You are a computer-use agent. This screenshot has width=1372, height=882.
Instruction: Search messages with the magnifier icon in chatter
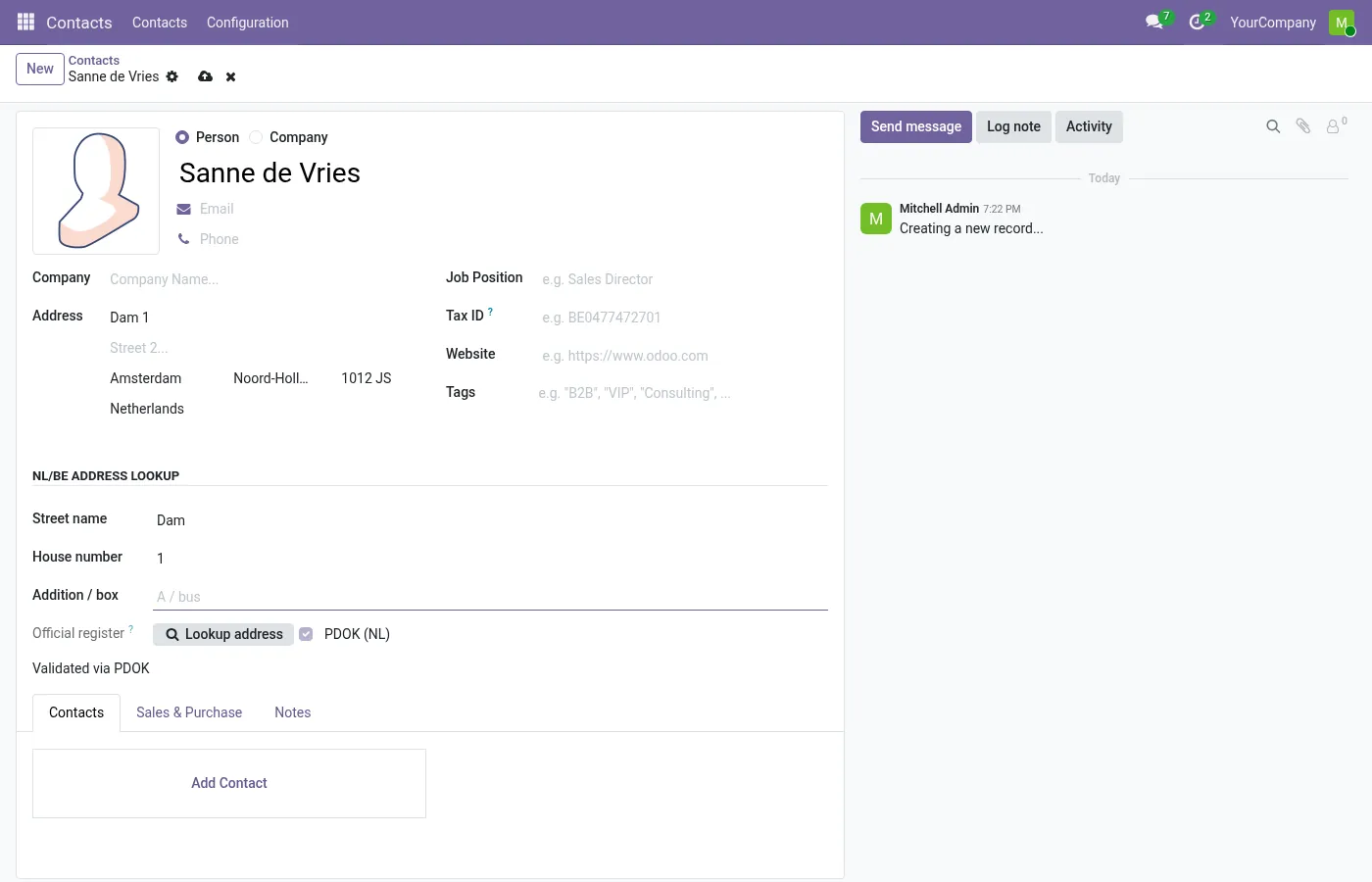tap(1273, 126)
